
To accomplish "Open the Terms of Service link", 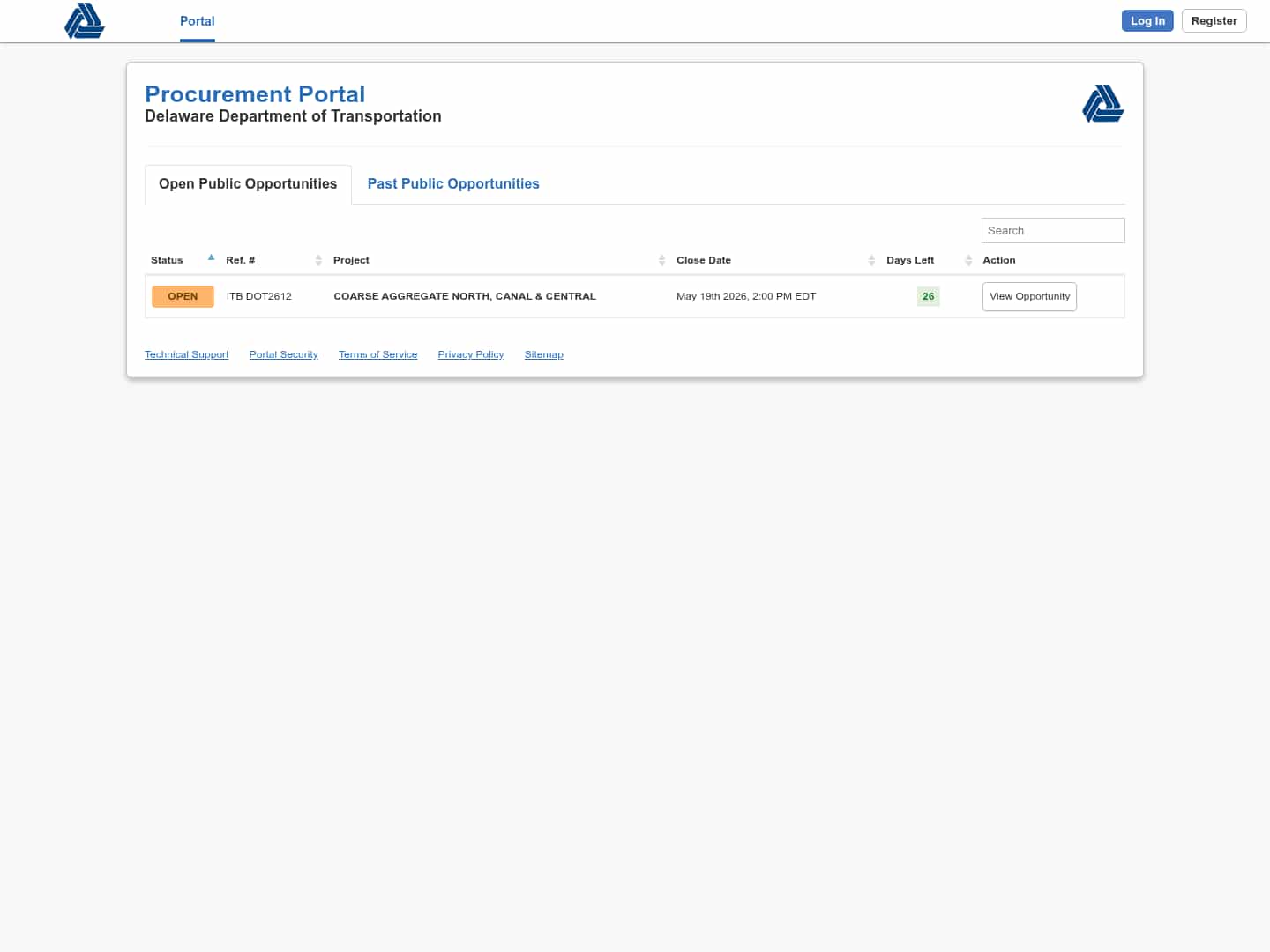I will [377, 354].
